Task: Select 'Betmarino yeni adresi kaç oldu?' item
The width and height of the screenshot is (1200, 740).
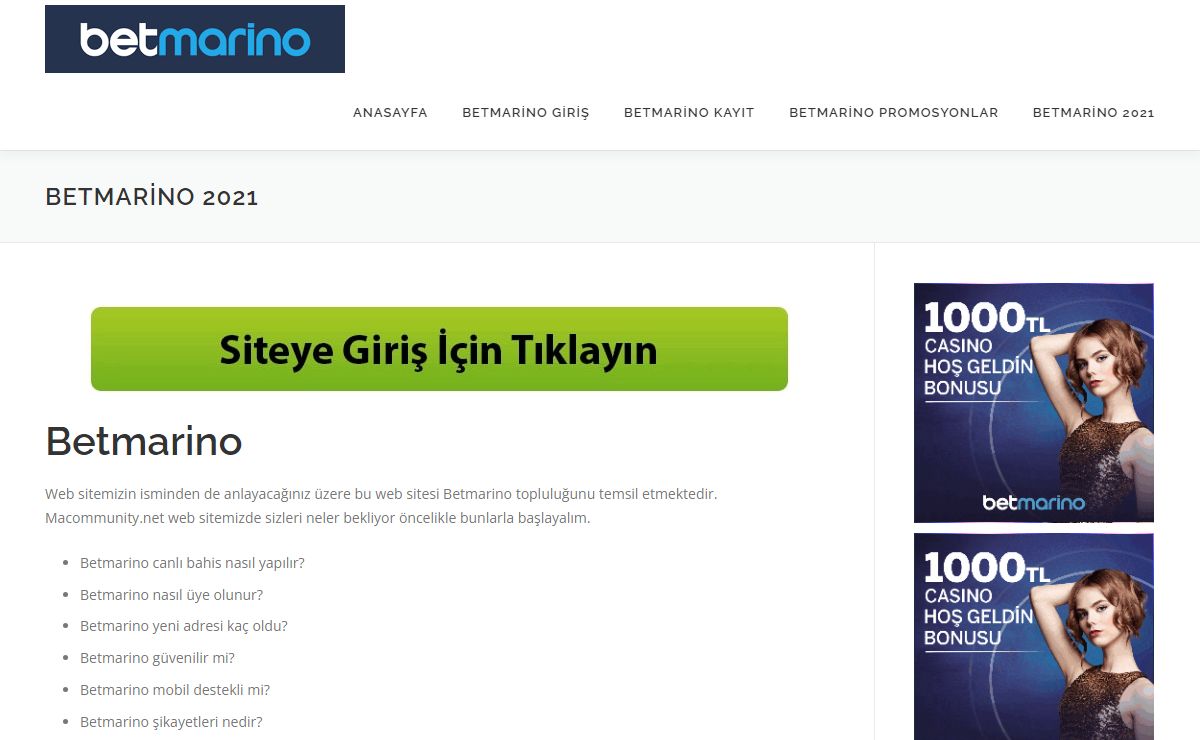Action: coord(184,626)
